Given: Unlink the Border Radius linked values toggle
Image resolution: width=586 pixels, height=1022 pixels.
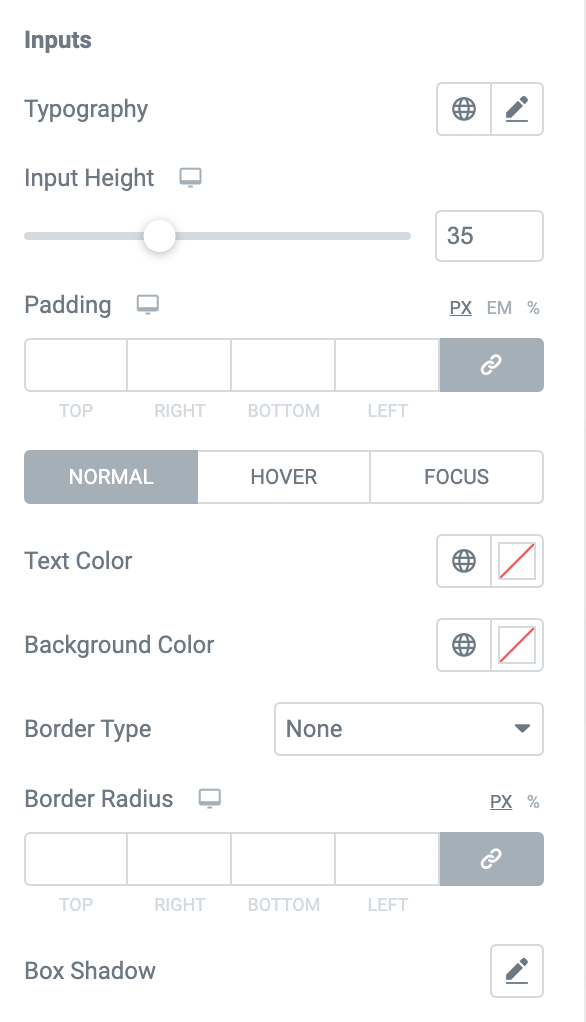Looking at the screenshot, I should [491, 858].
